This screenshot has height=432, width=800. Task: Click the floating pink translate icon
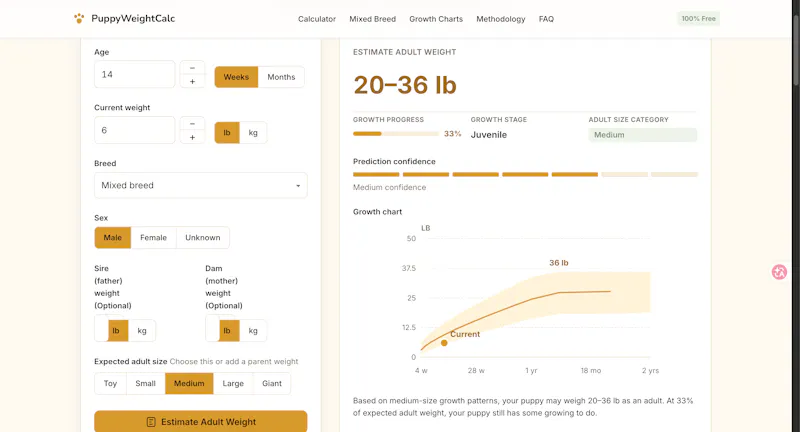point(779,272)
